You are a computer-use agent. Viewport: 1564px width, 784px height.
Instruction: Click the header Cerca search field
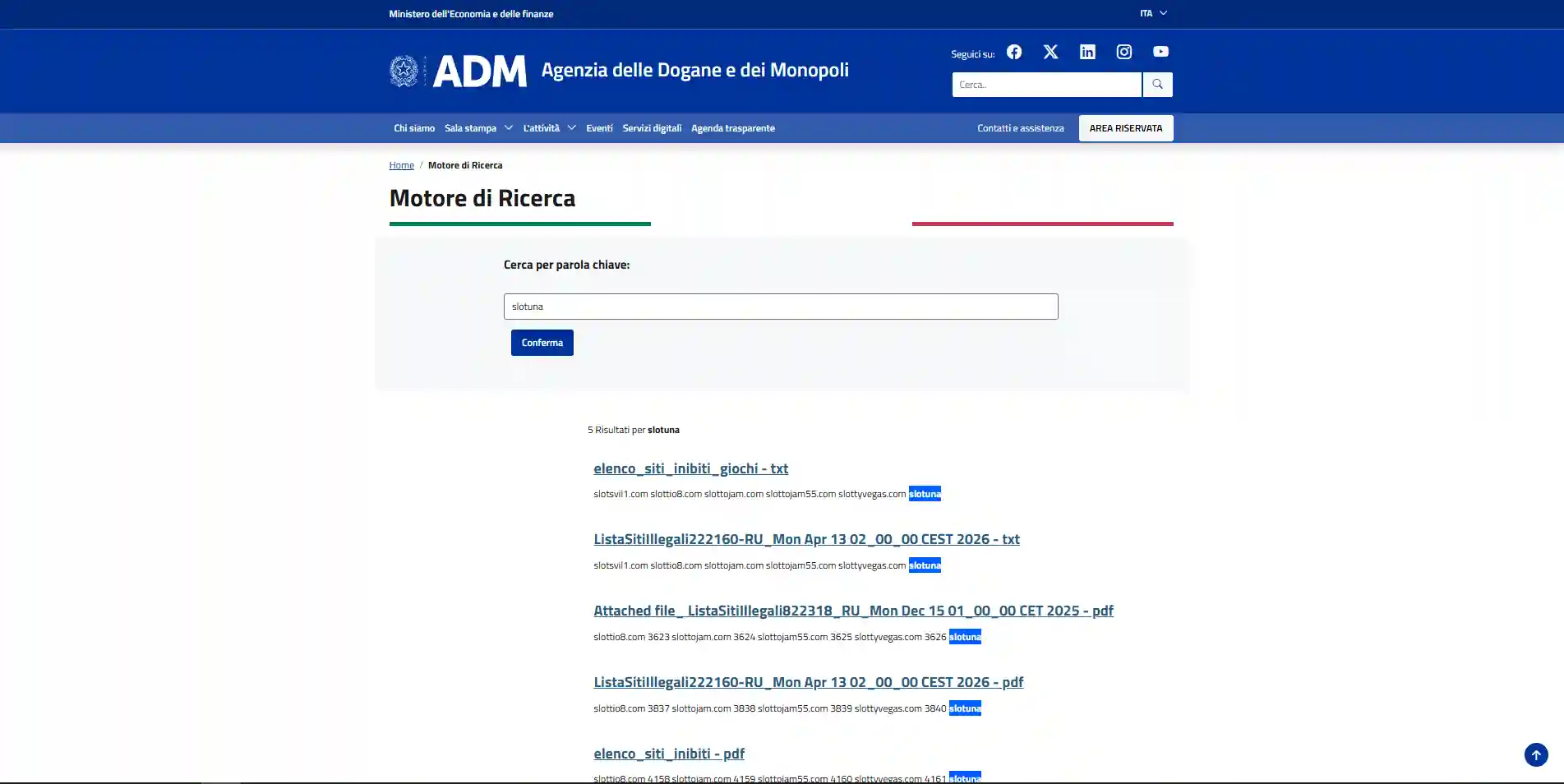[x=1046, y=85]
